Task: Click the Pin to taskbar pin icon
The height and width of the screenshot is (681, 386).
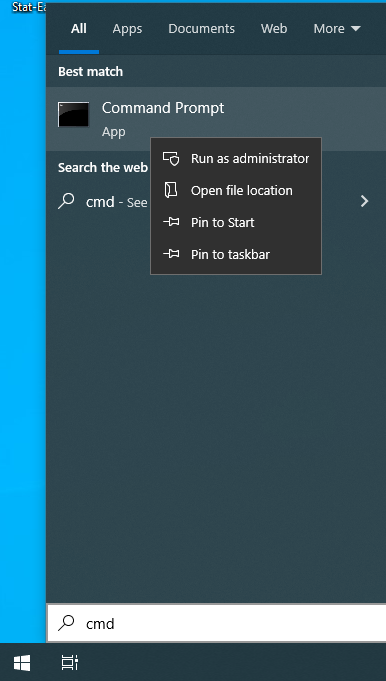Action: point(171,254)
